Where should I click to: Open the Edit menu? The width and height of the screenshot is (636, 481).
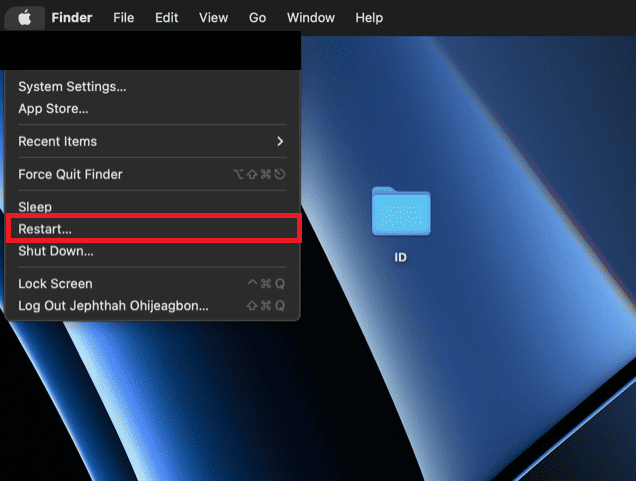(167, 18)
